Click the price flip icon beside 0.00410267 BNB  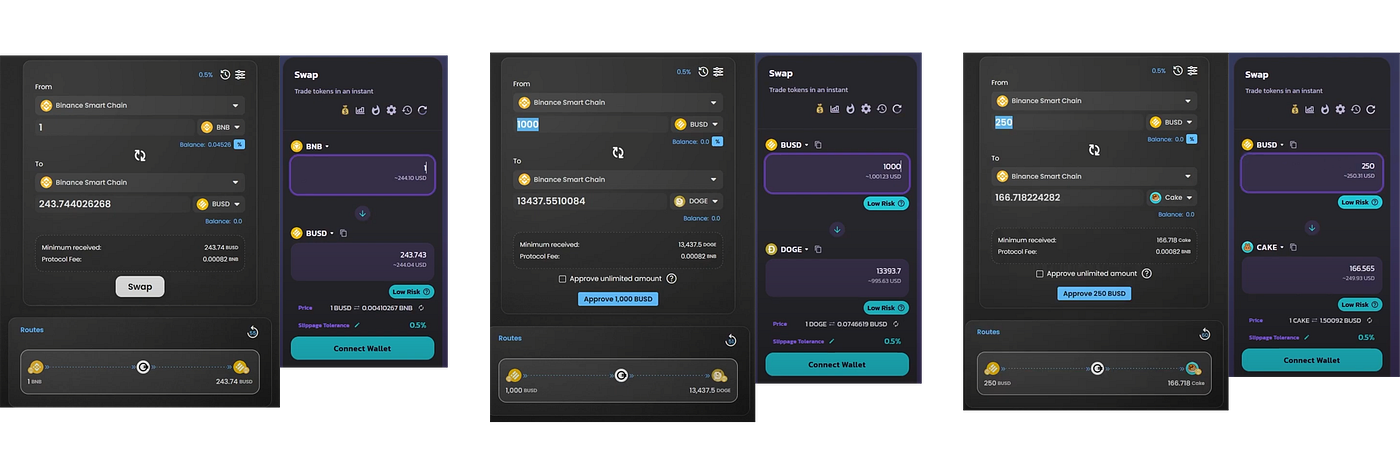[x=422, y=308]
